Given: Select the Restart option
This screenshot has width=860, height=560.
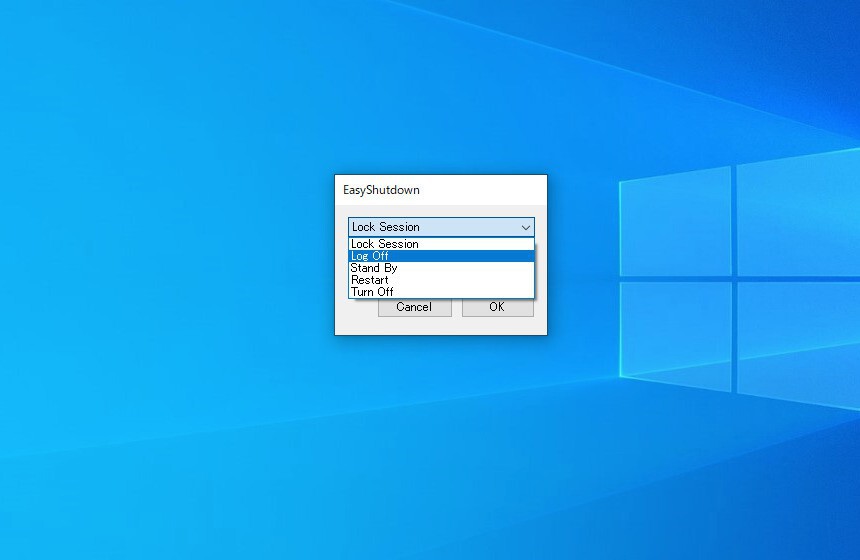Looking at the screenshot, I should pyautogui.click(x=370, y=280).
